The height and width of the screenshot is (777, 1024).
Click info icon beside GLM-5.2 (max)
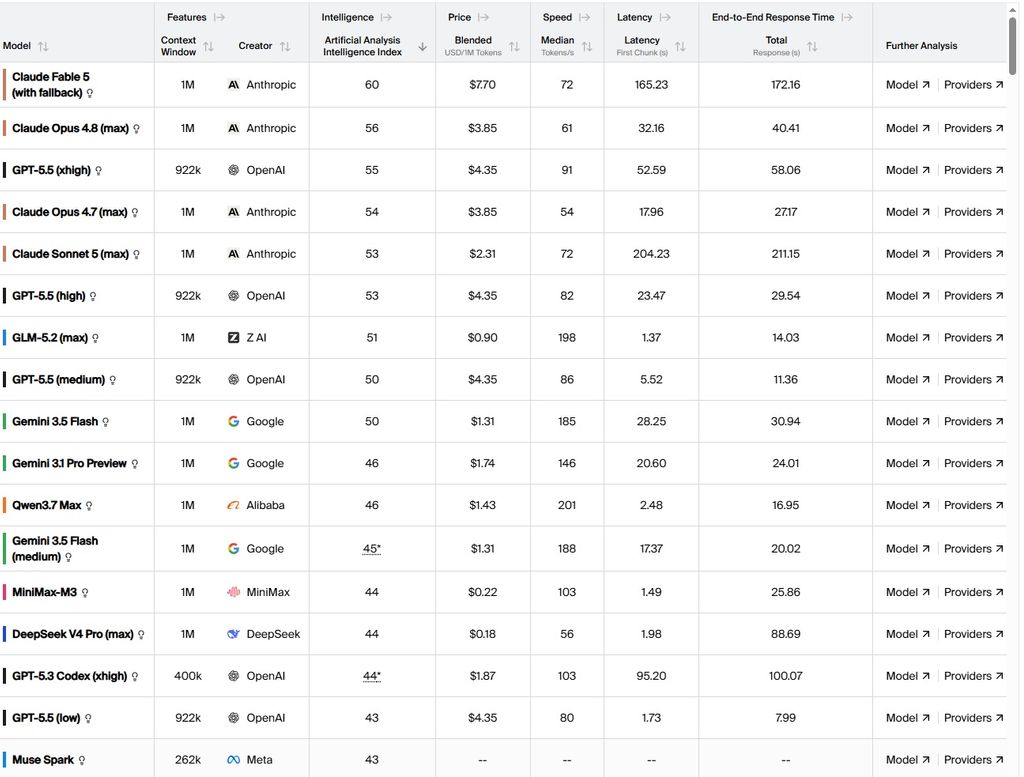tap(95, 338)
